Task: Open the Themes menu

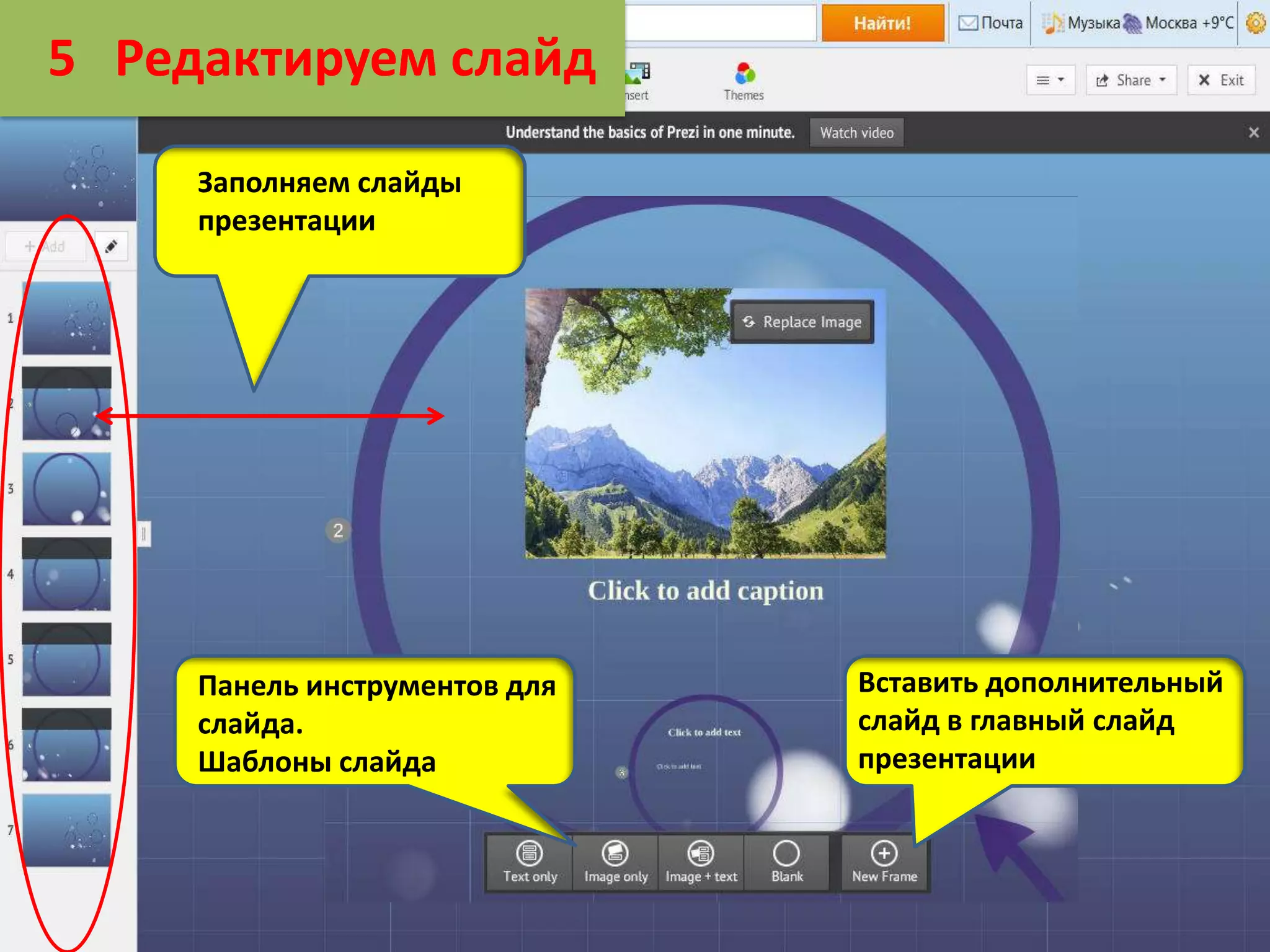Action: (744, 81)
